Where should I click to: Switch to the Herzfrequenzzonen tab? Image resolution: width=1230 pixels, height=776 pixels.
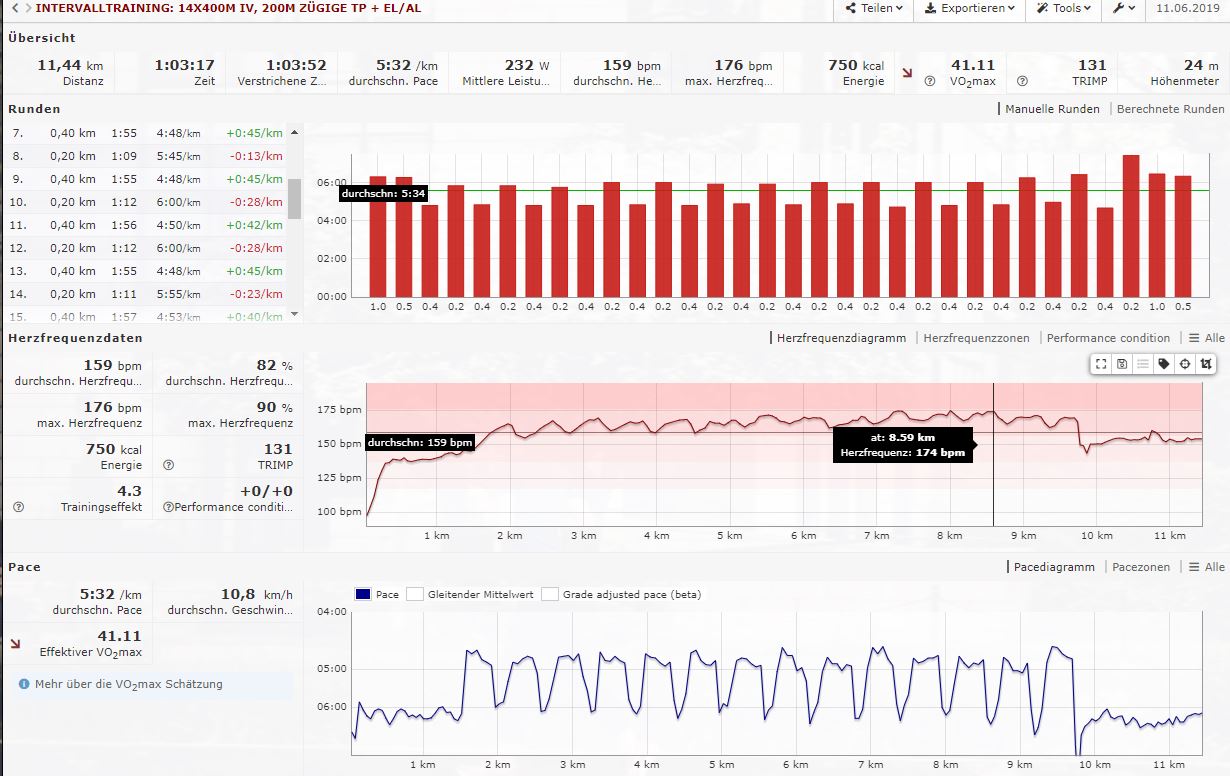[x=975, y=338]
